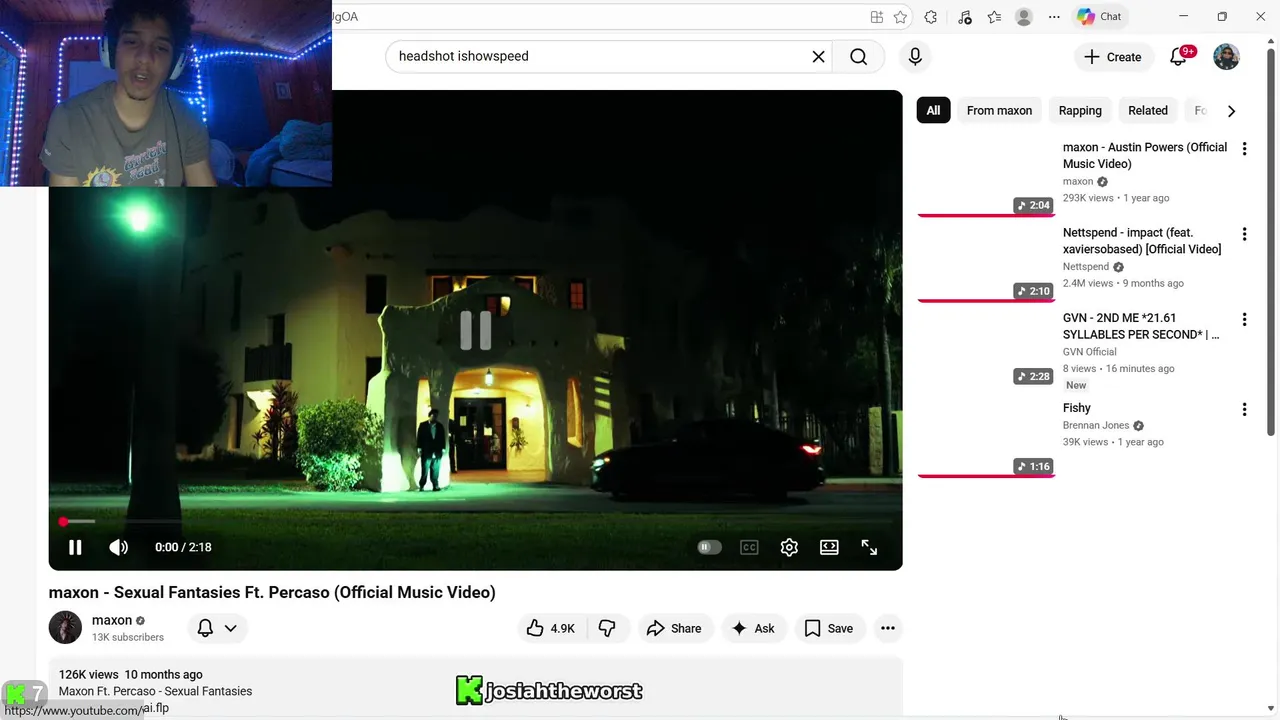Open player settings gear
1280x720 pixels.
789,547
